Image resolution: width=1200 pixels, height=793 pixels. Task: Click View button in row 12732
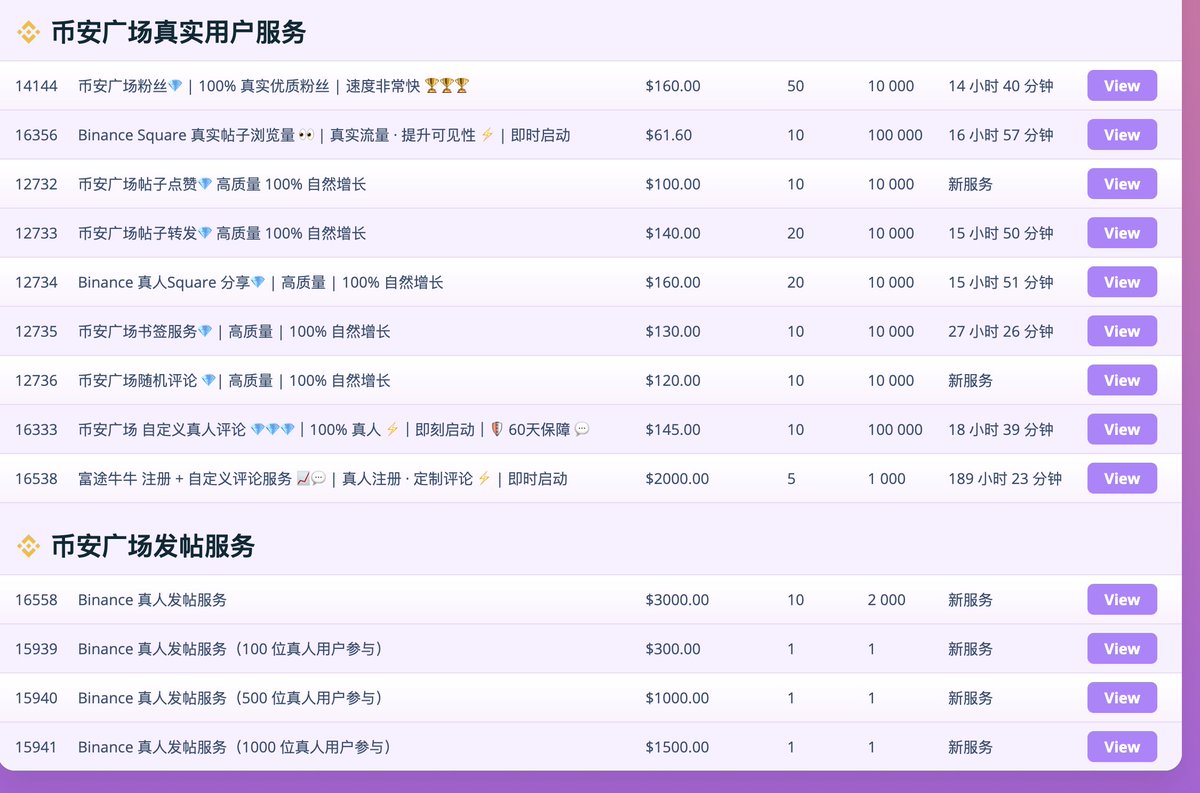1122,184
